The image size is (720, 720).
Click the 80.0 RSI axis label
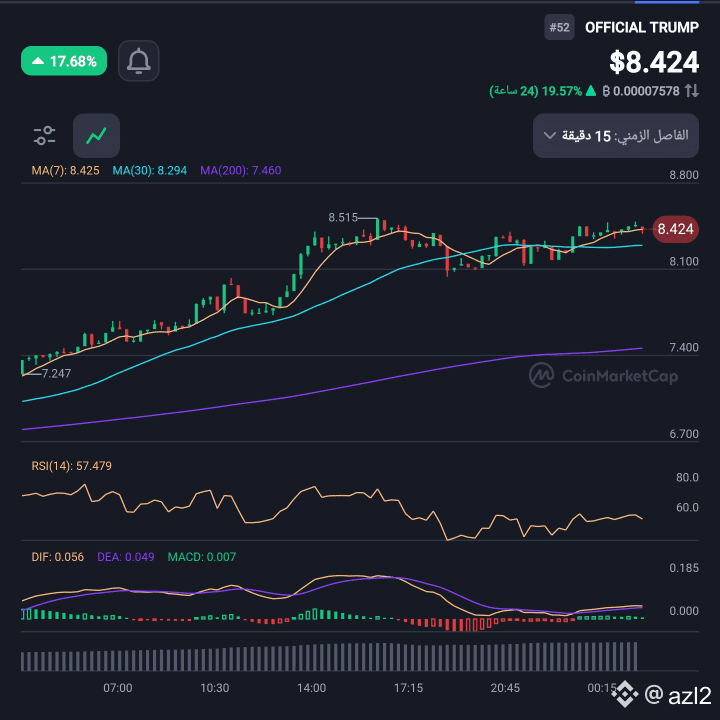click(687, 477)
